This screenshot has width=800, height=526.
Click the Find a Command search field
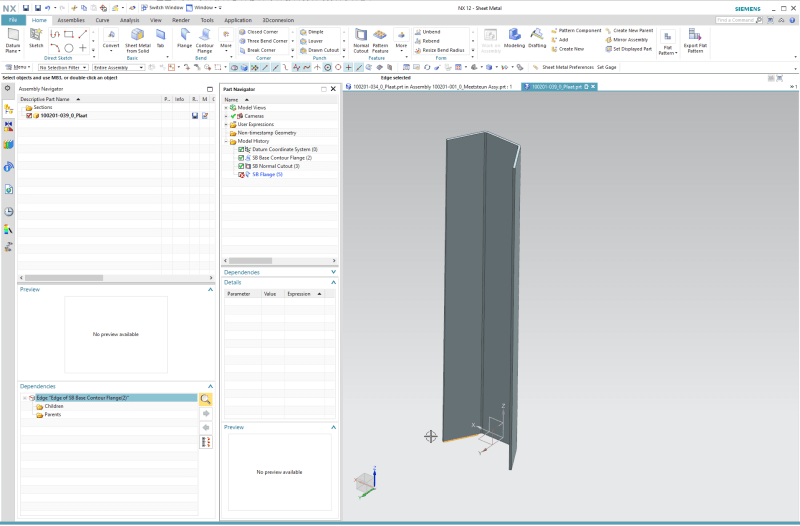coord(735,20)
